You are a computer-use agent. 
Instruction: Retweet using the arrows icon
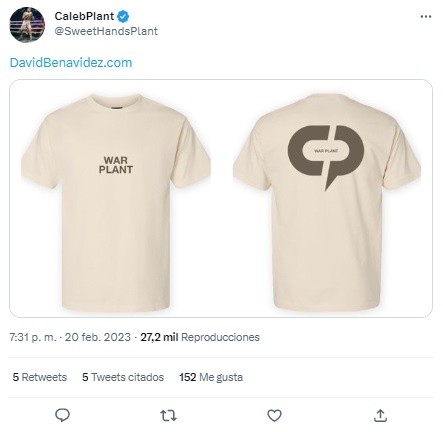pyautogui.click(x=168, y=416)
